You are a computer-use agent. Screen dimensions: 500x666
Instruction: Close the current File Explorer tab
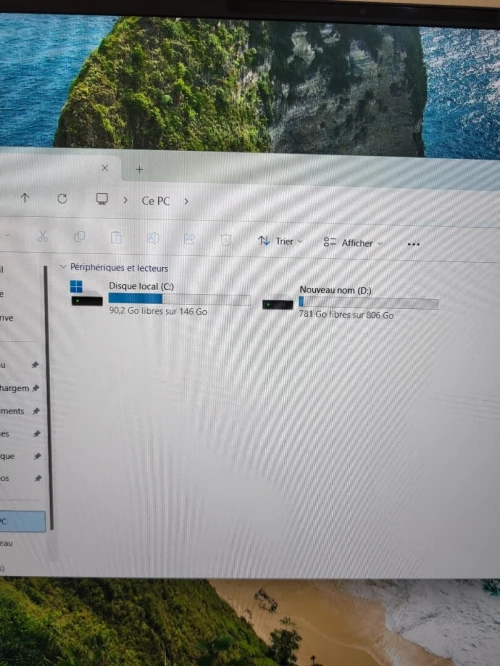pyautogui.click(x=105, y=168)
